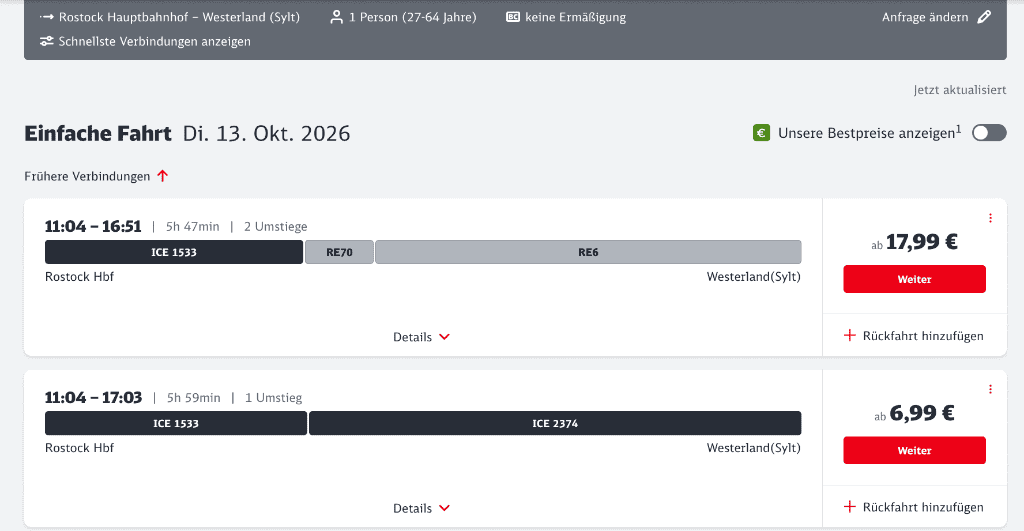Open three-dot menu for the 6,99 € connection

tap(990, 389)
